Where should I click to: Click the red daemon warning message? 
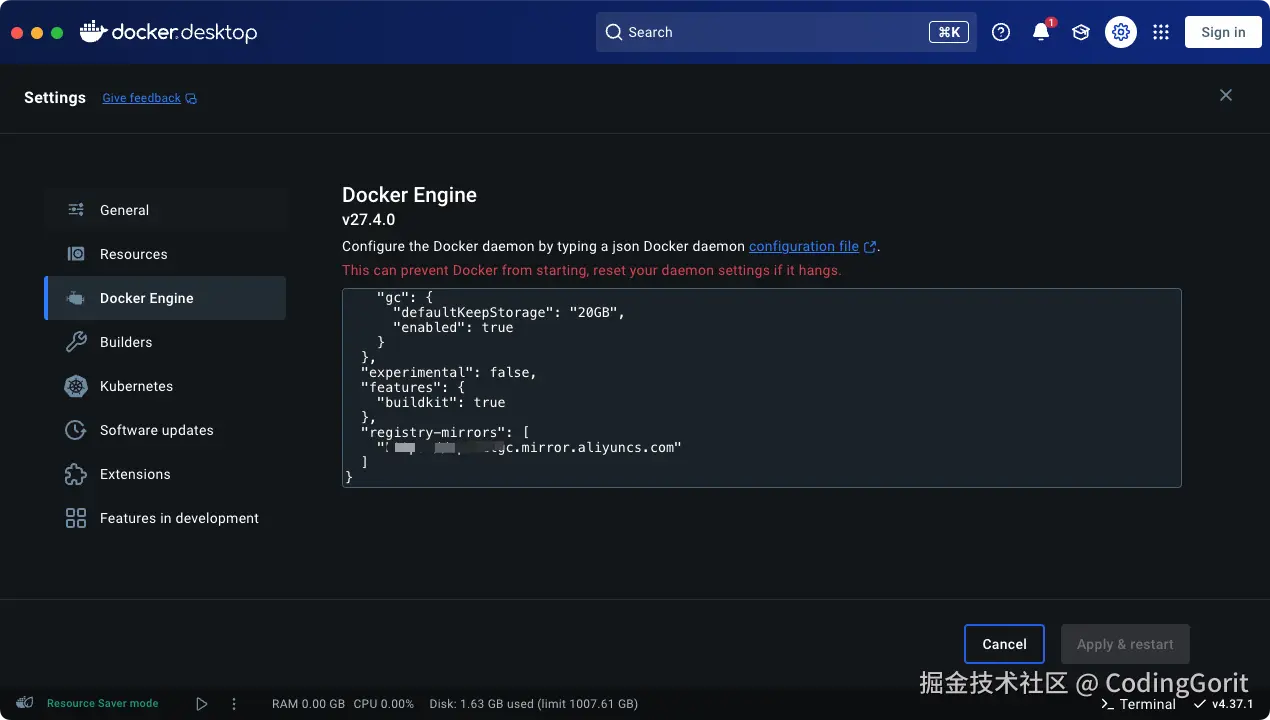pyautogui.click(x=592, y=270)
